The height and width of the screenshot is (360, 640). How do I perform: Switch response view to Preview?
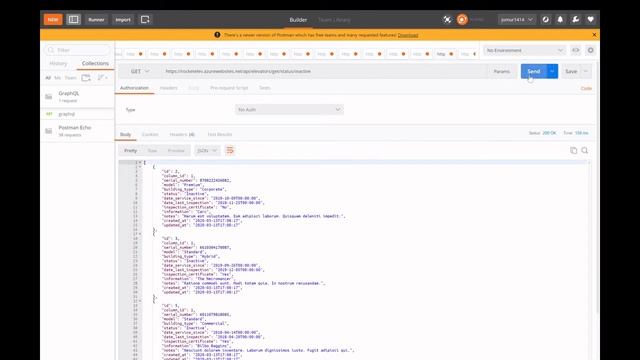[176, 151]
